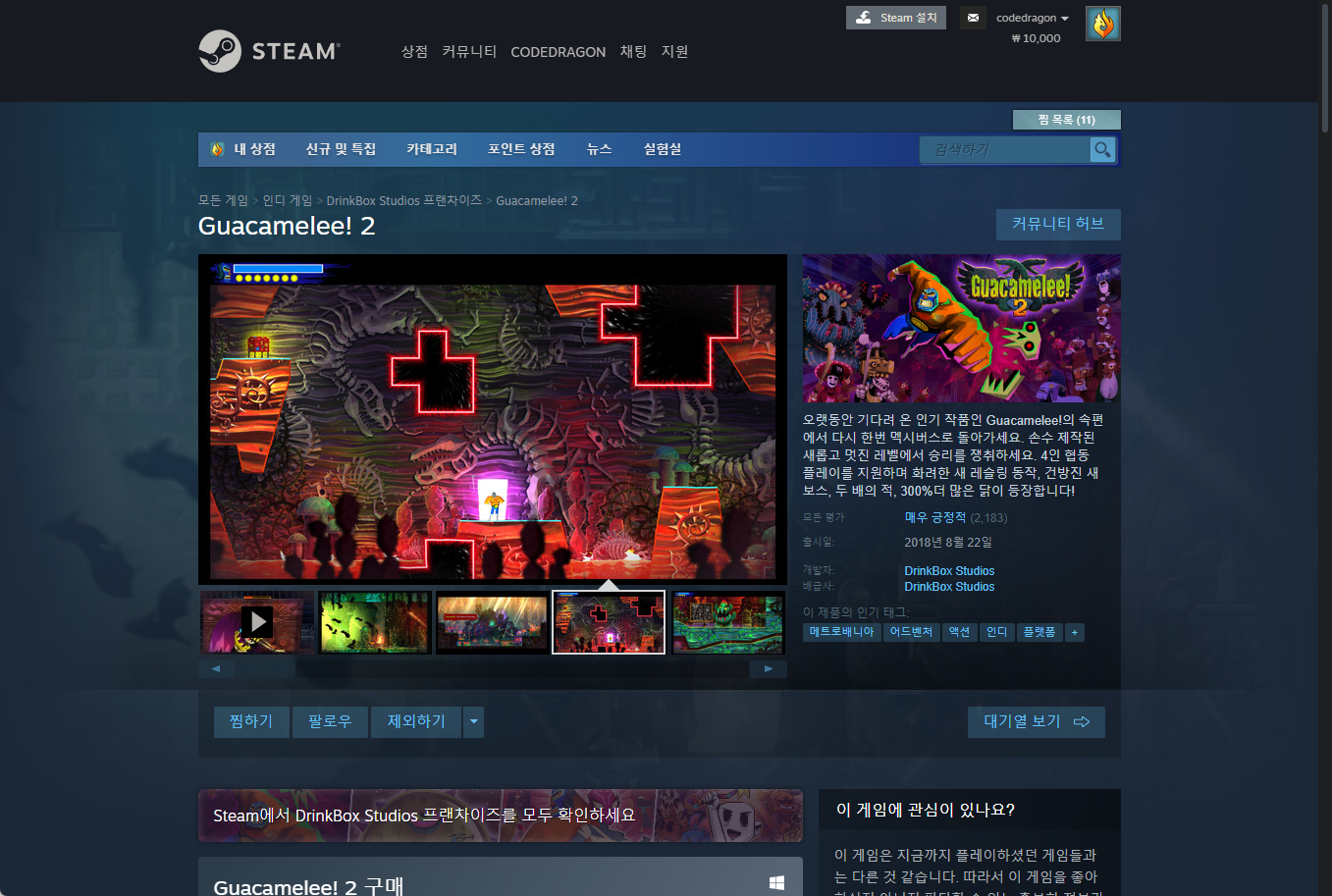Click the thumbnail strip scrollbar handle
The image size is (1332, 896).
coord(265,669)
